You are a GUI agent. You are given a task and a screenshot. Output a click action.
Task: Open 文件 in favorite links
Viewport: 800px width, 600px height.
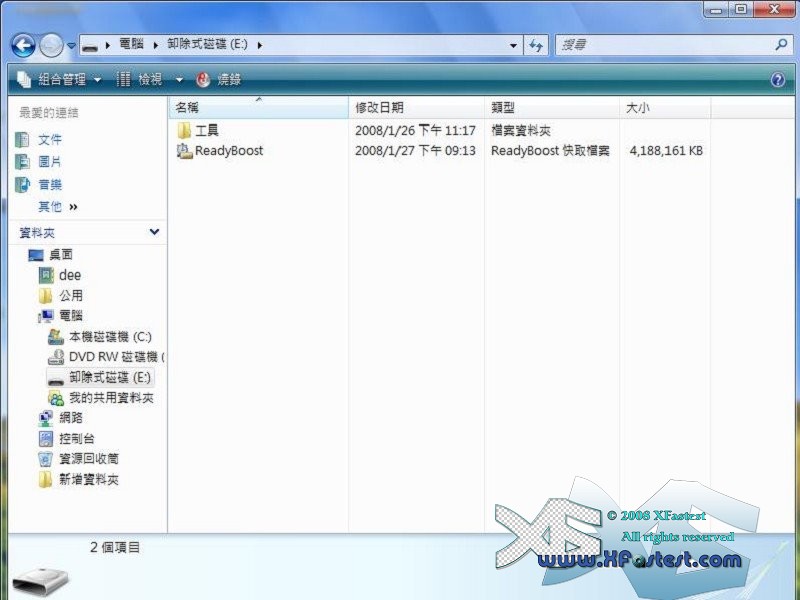tap(50, 140)
